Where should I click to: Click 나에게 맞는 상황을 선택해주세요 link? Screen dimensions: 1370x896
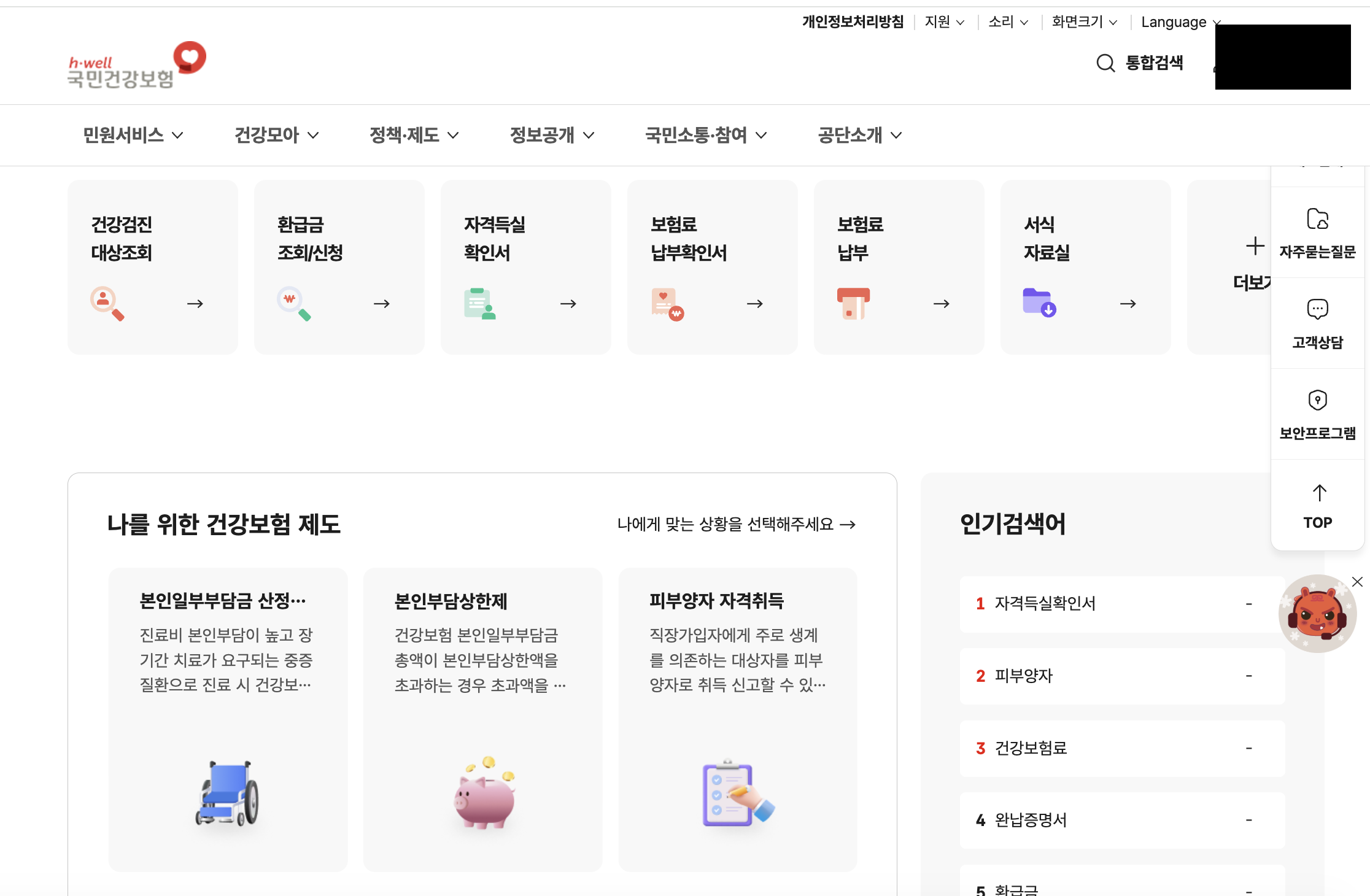737,524
